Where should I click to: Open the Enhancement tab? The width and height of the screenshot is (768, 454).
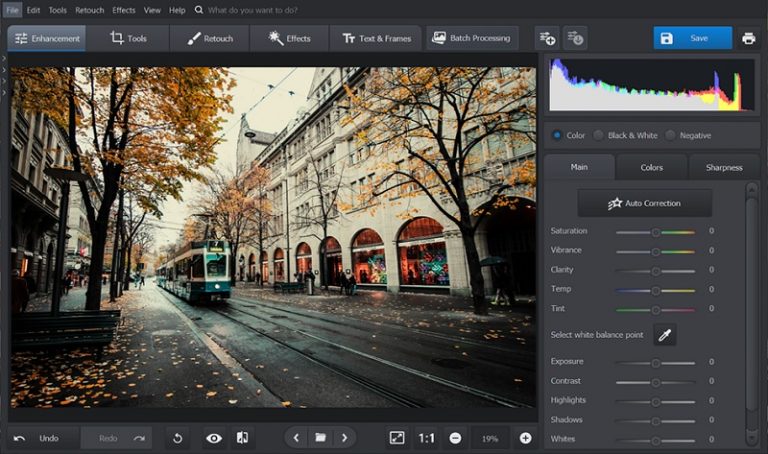tap(47, 38)
